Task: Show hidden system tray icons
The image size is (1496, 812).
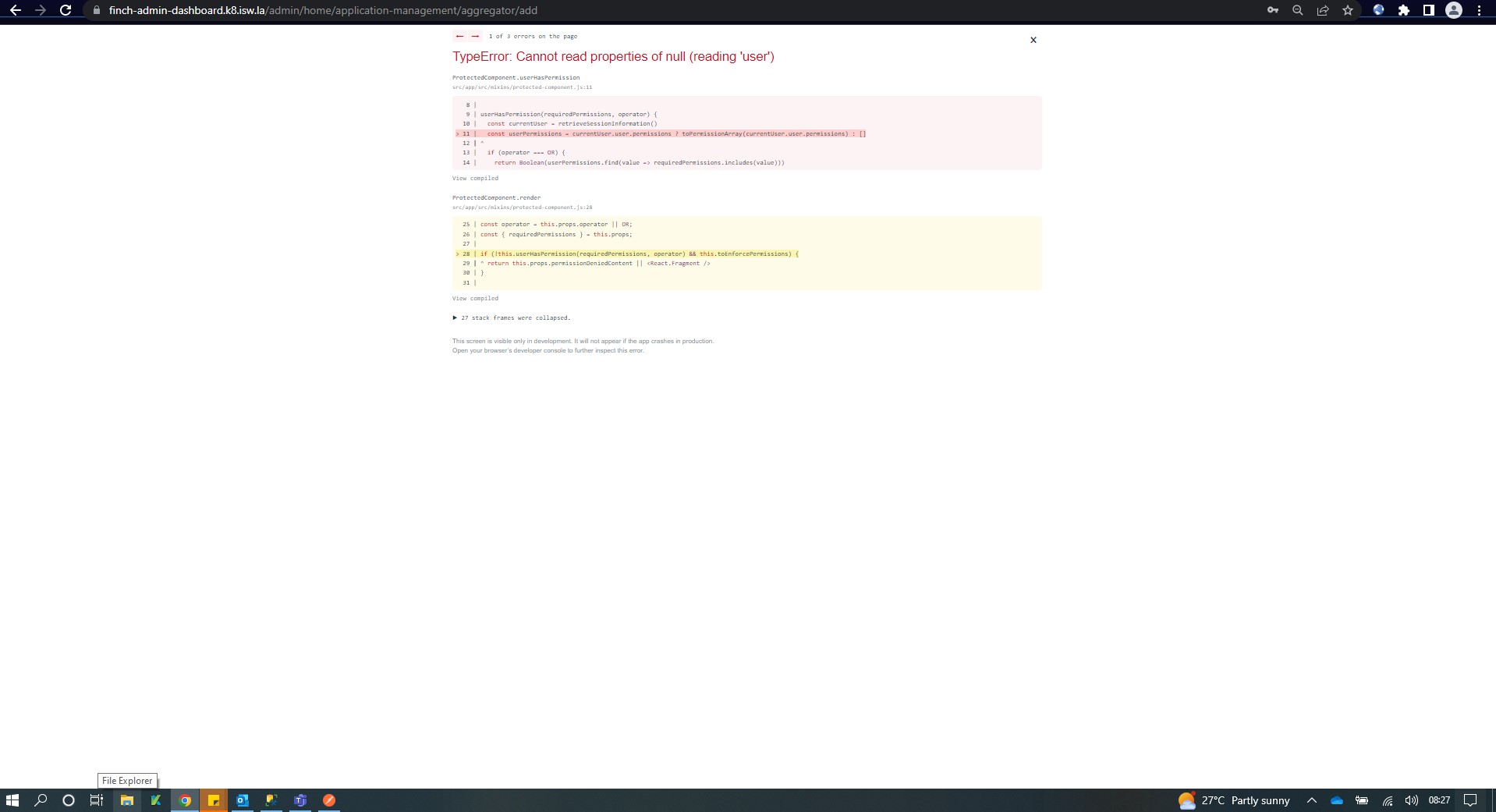Action: (1312, 800)
